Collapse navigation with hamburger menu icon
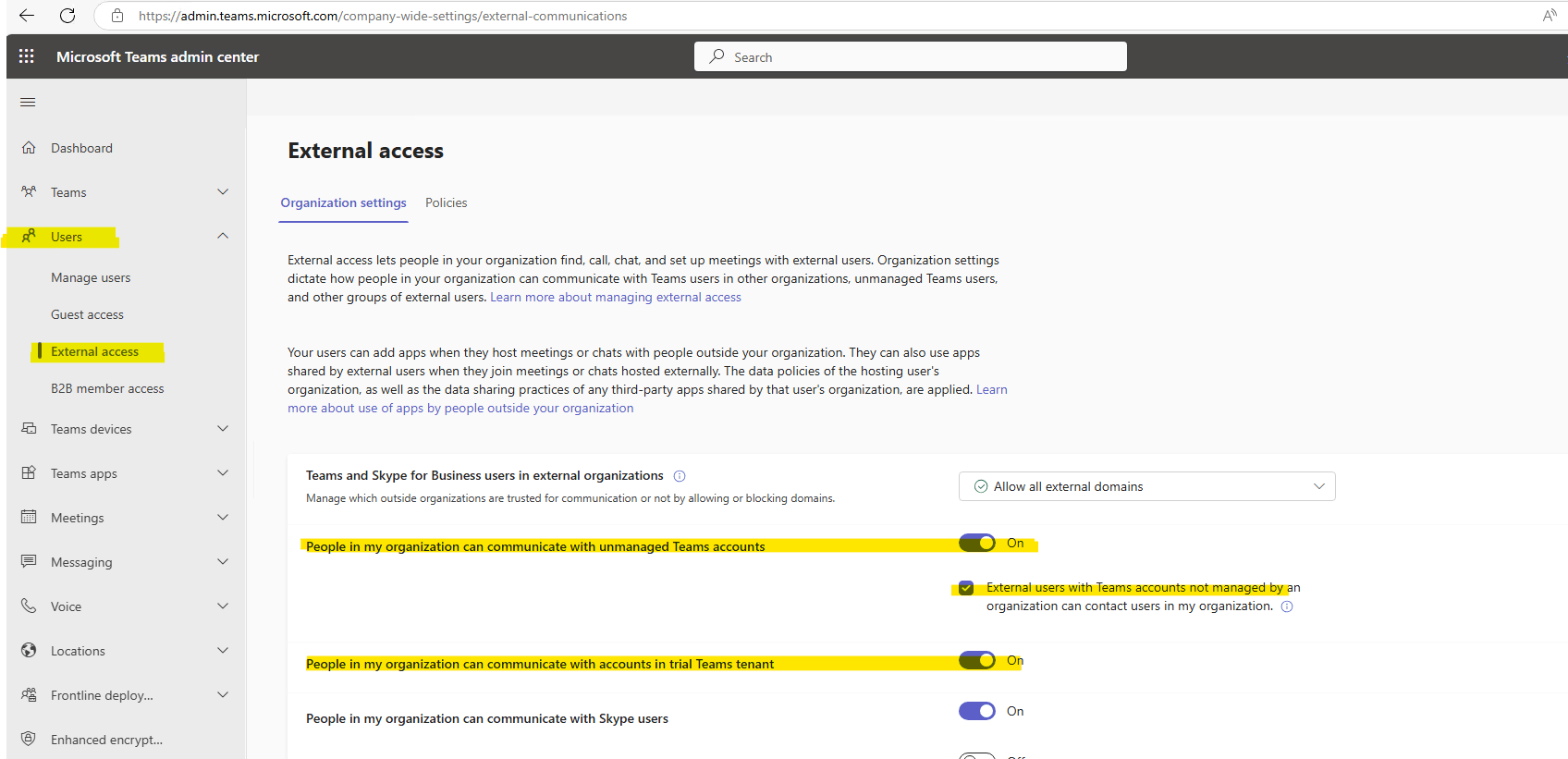 pos(28,102)
